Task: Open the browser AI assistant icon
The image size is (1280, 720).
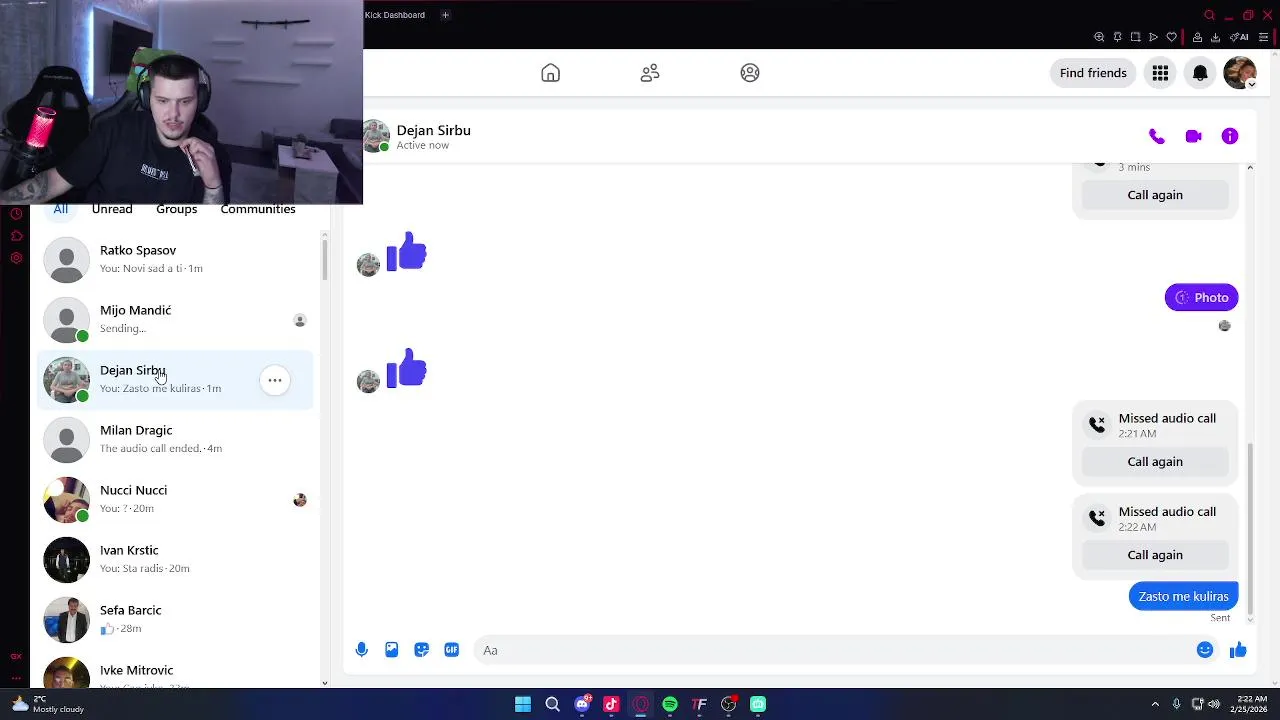Action: (x=1240, y=37)
